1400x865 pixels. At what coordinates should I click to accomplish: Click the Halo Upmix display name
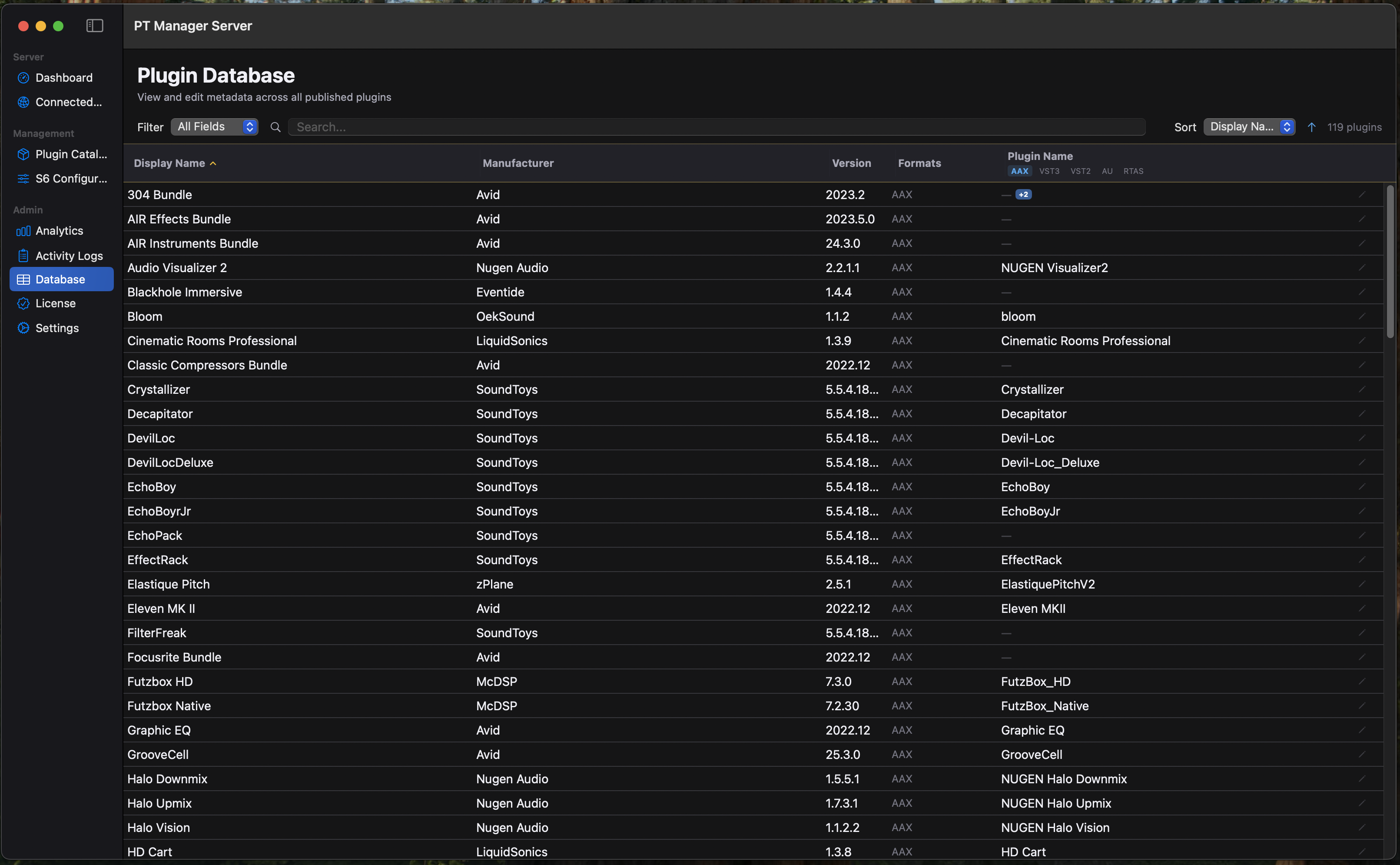[x=159, y=803]
